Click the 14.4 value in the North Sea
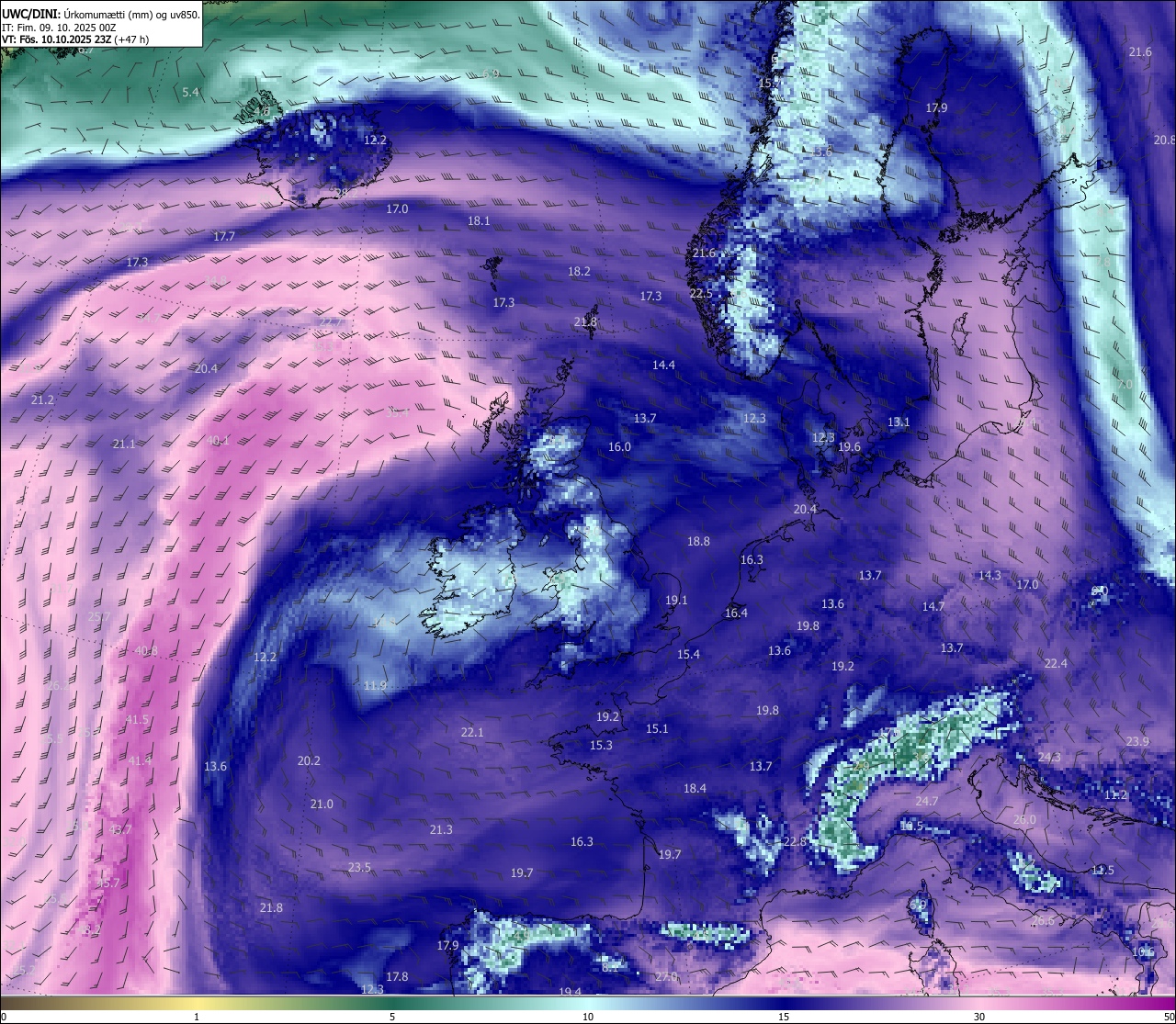This screenshot has width=1176, height=1024. 663,365
